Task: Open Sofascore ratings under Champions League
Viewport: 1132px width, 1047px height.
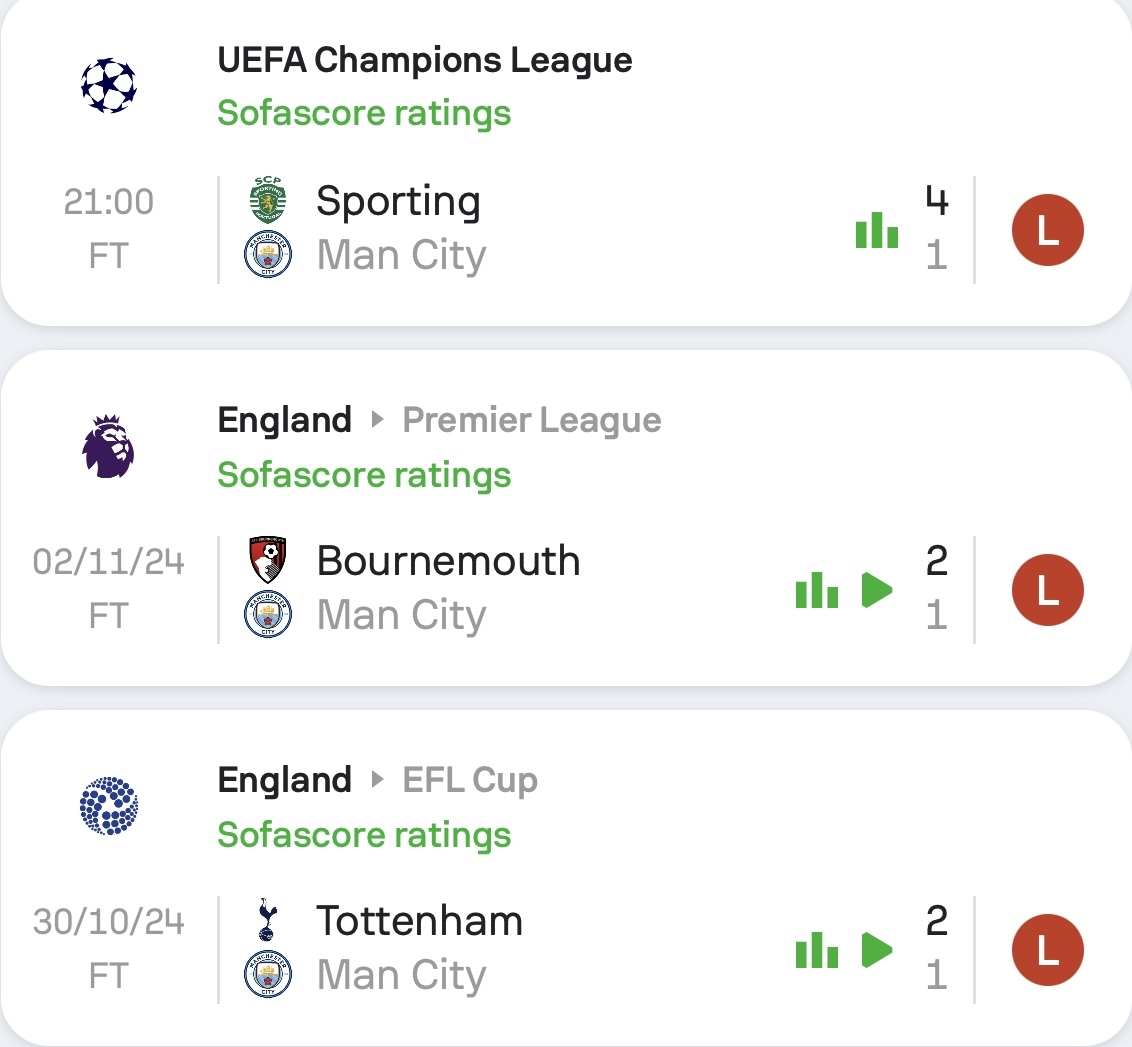Action: 364,113
